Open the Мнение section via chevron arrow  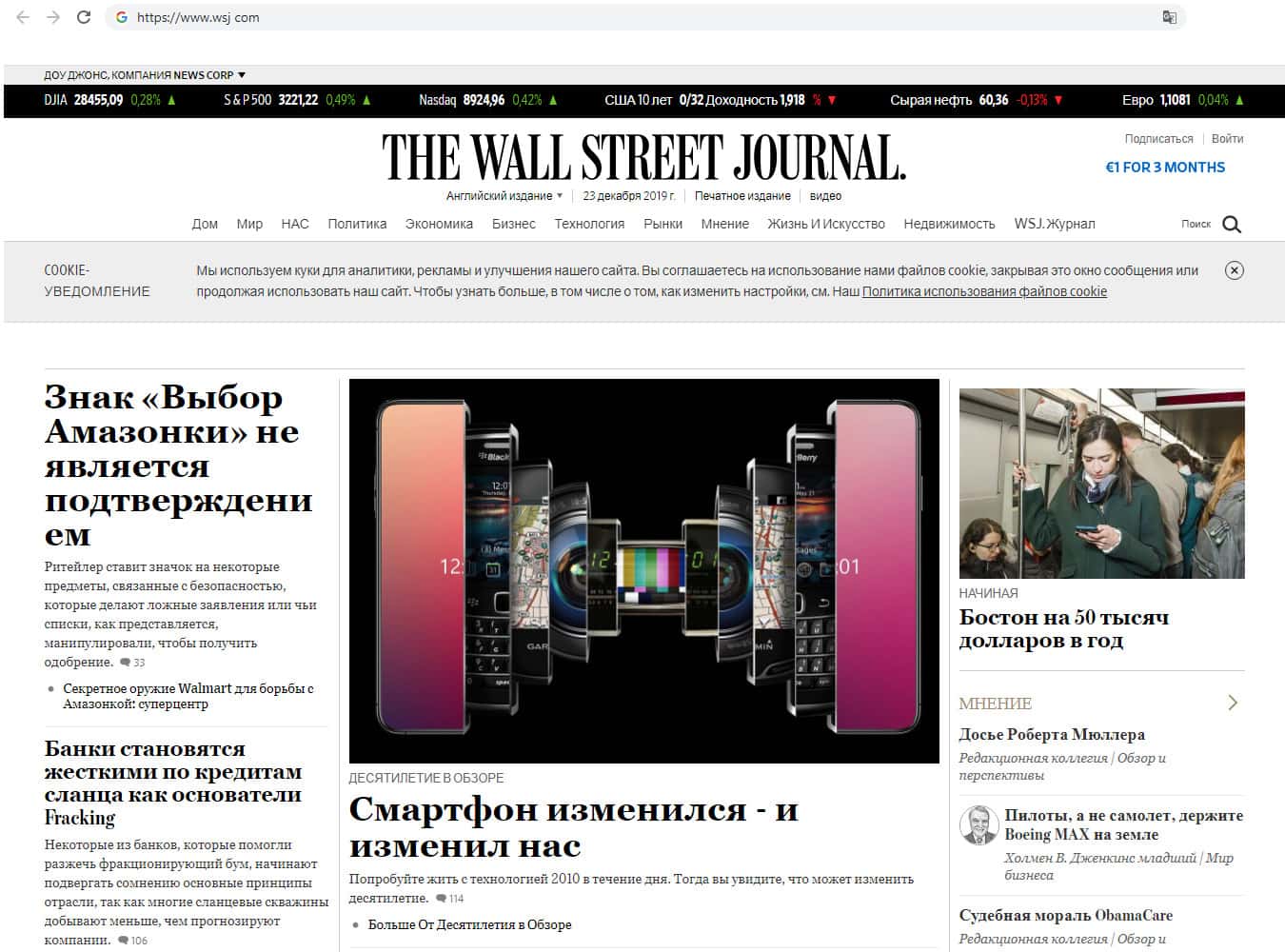(1233, 703)
